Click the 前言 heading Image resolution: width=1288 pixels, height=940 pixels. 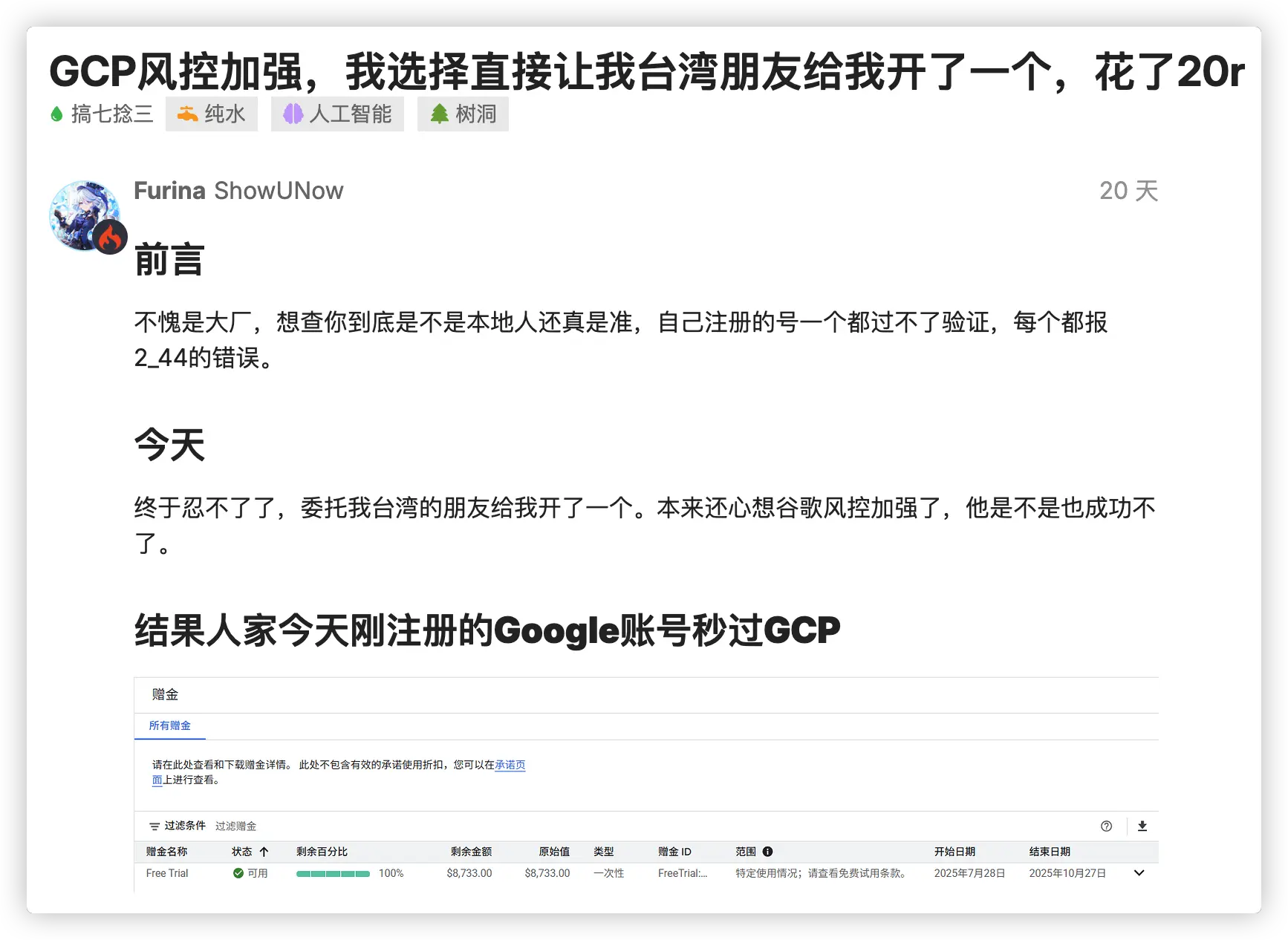(x=169, y=260)
